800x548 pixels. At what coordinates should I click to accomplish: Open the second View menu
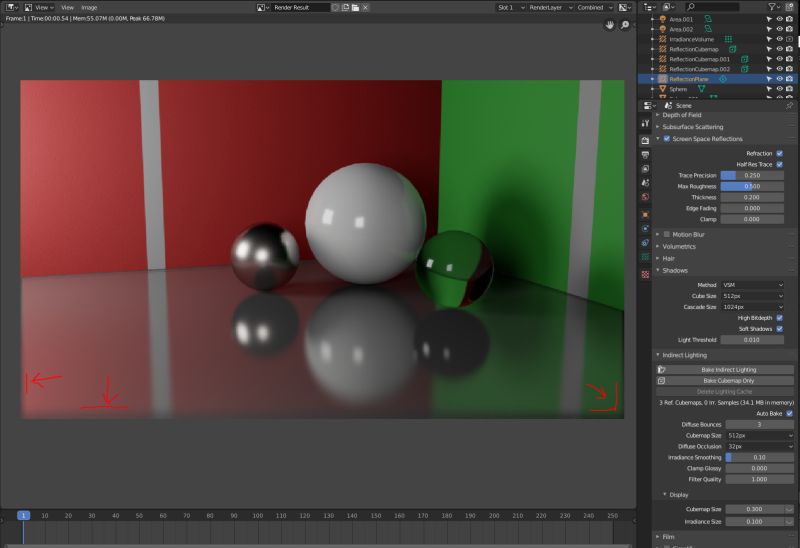click(x=67, y=7)
